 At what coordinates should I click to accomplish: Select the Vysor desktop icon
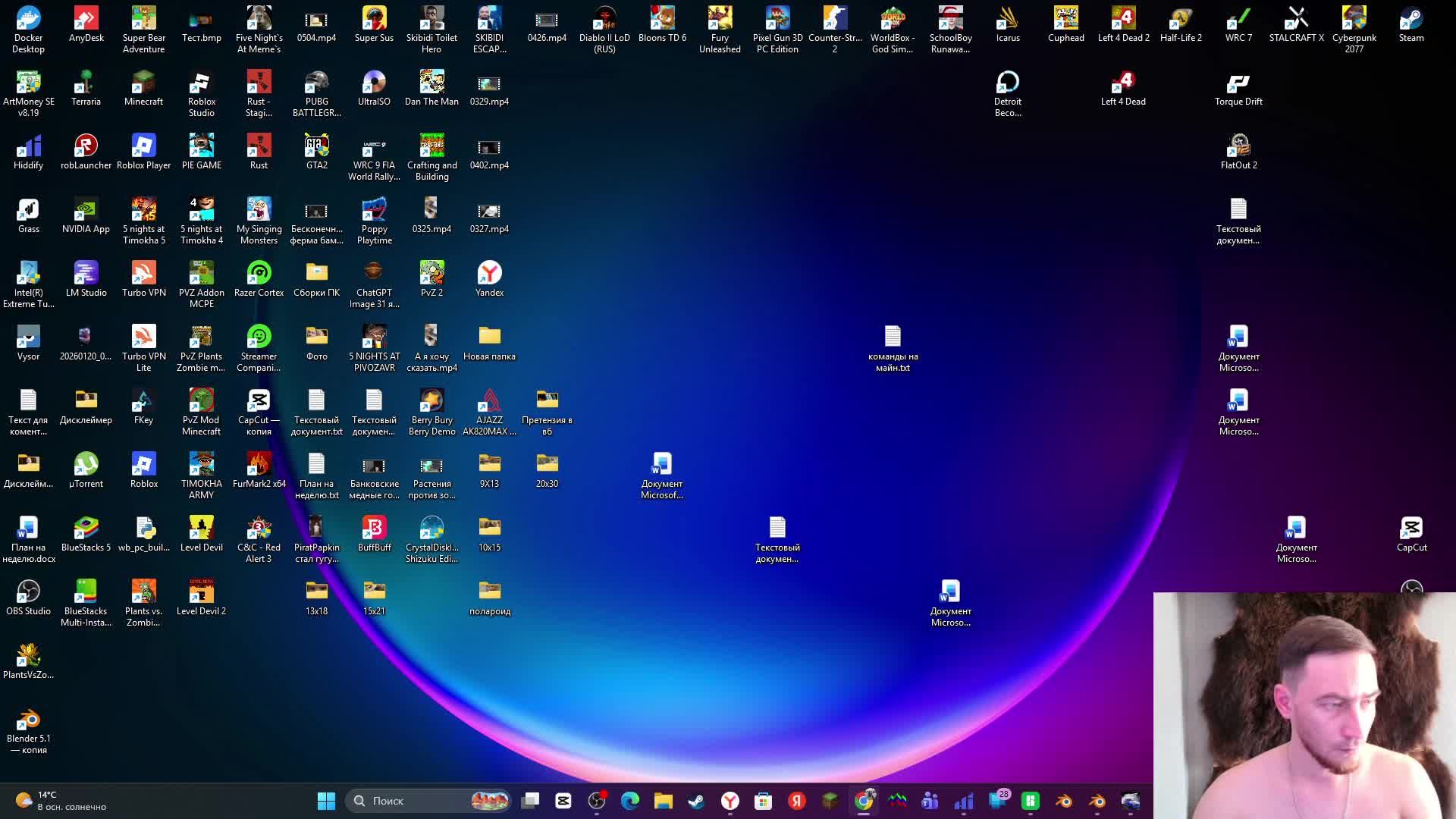point(28,342)
